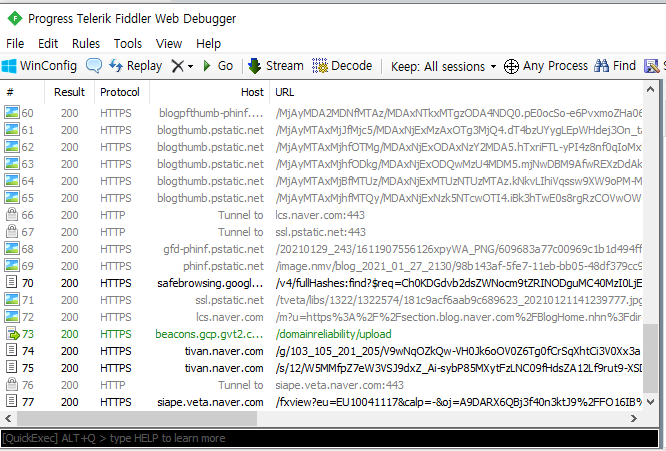Click the lock icon of session 67
This screenshot has width=666, height=451.
coord(12,231)
